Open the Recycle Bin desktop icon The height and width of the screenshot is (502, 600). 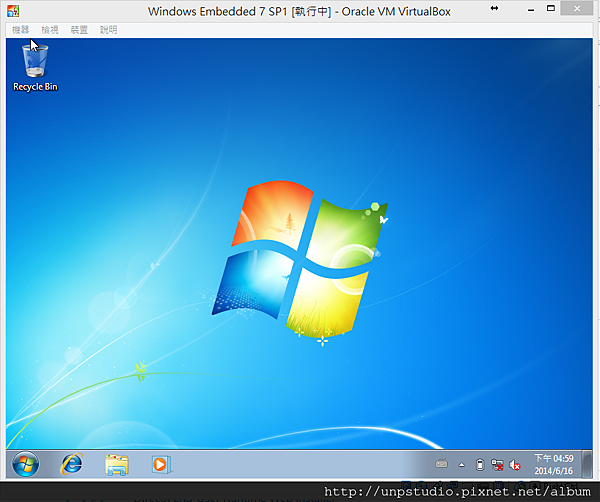(x=35, y=67)
